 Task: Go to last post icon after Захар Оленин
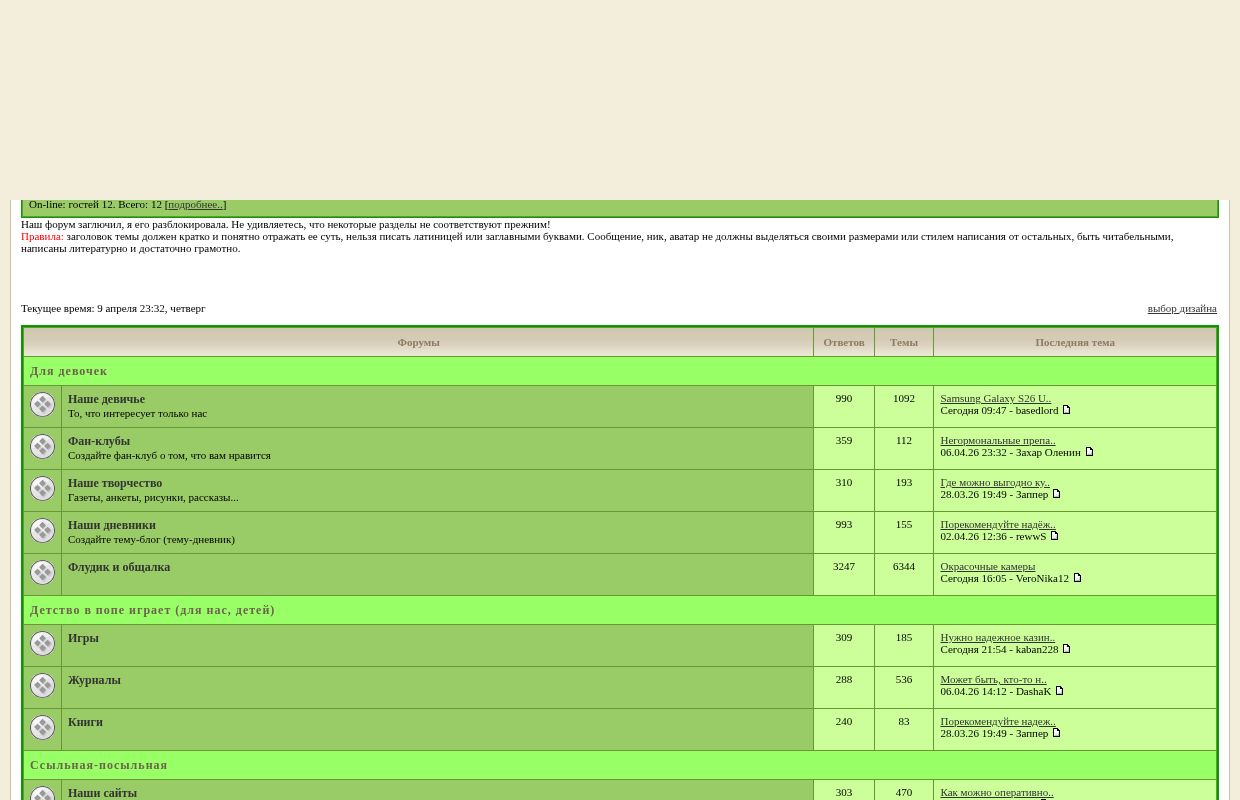(1089, 452)
